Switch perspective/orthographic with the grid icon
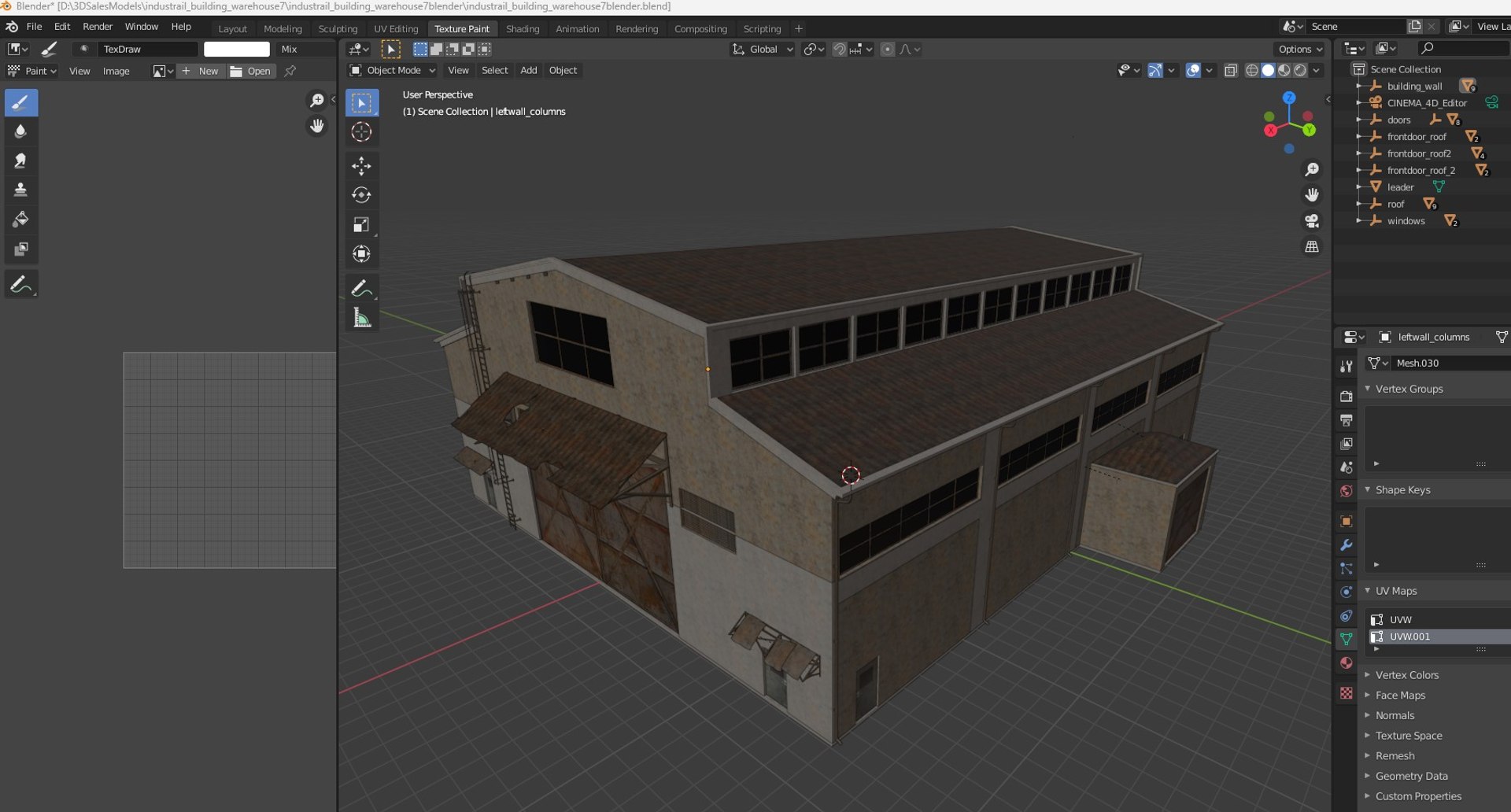Image resolution: width=1511 pixels, height=812 pixels. pos(1312,246)
